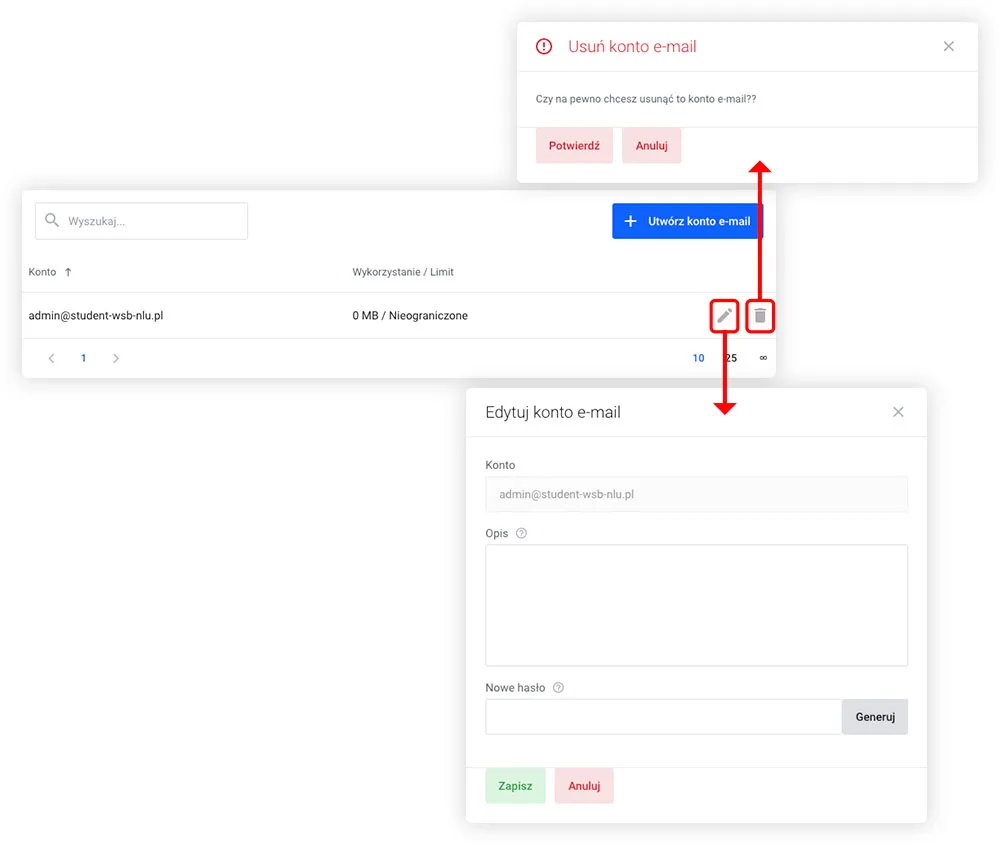Go to the next page with right chevron

pyautogui.click(x=115, y=358)
